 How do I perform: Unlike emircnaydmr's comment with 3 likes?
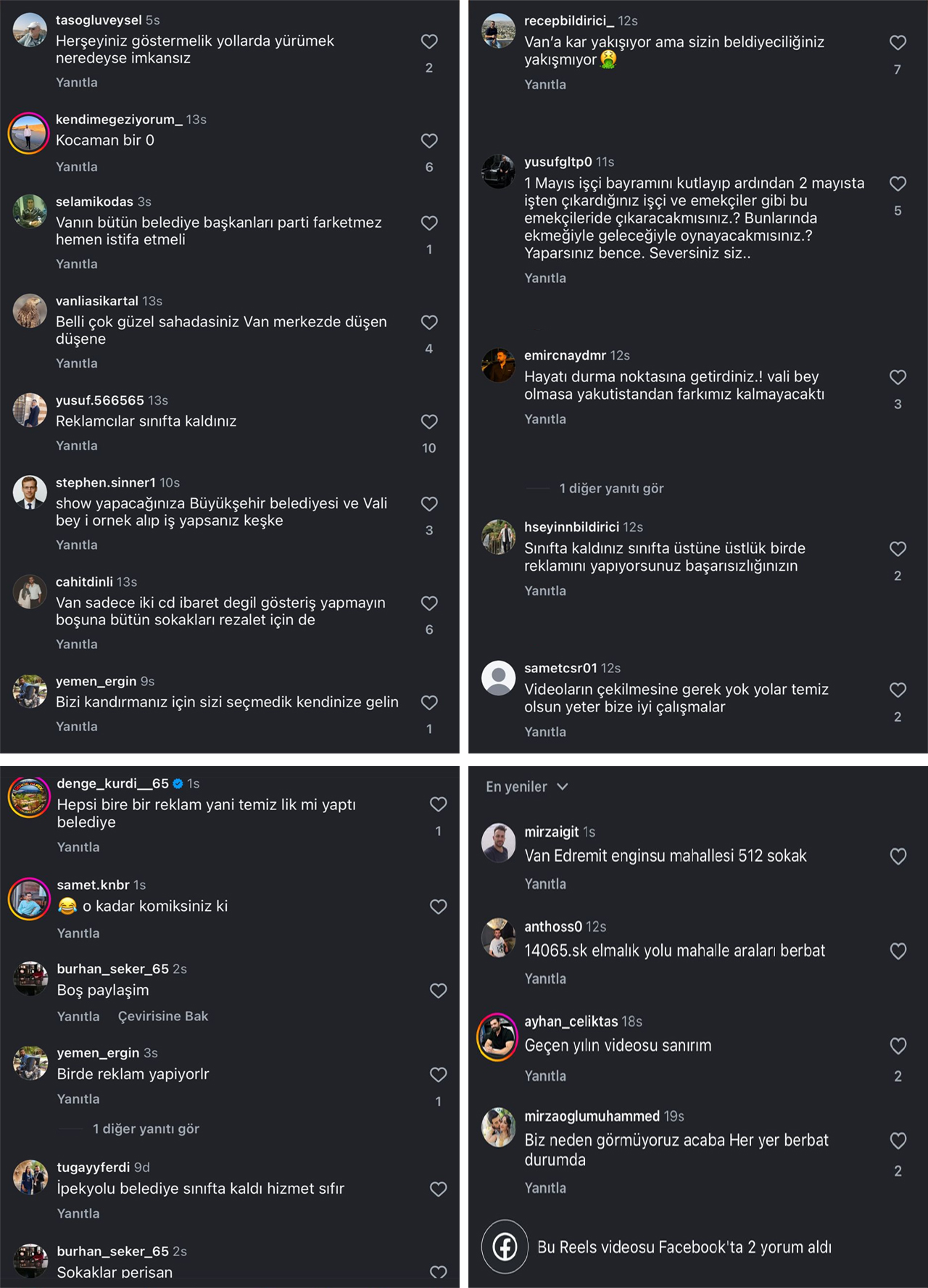898,376
